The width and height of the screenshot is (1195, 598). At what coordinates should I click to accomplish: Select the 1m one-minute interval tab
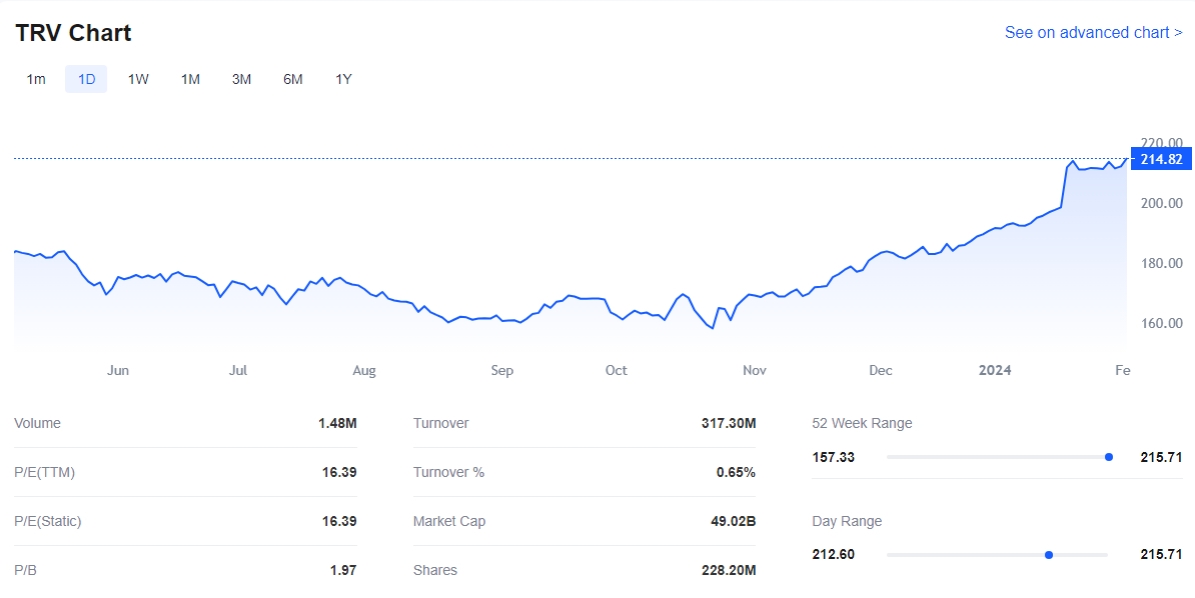click(x=36, y=79)
